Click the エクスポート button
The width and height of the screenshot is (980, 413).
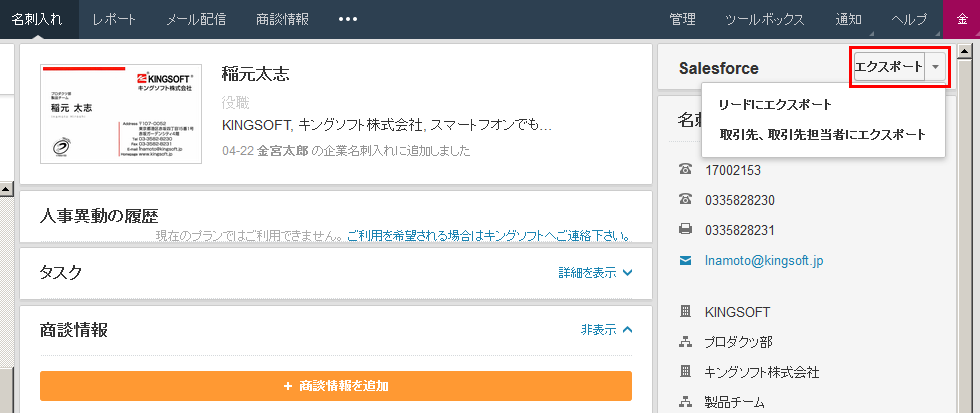coord(889,67)
